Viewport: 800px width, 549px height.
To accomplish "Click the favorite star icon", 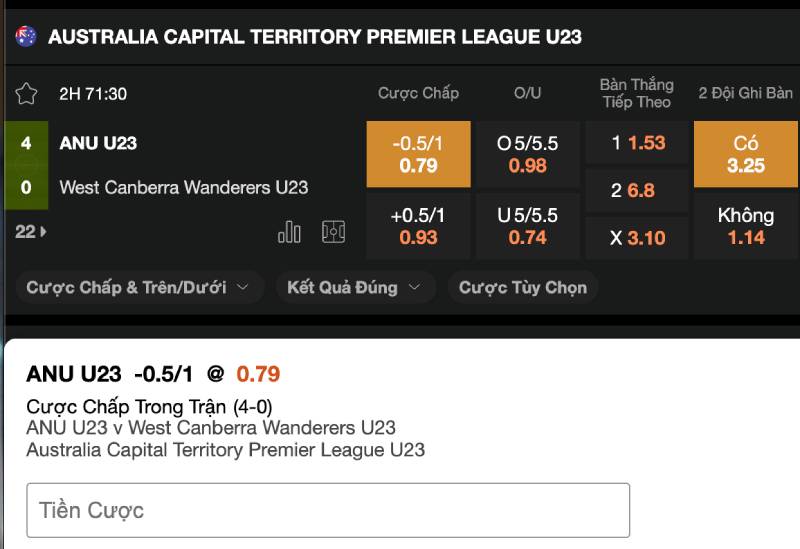I will point(26,94).
